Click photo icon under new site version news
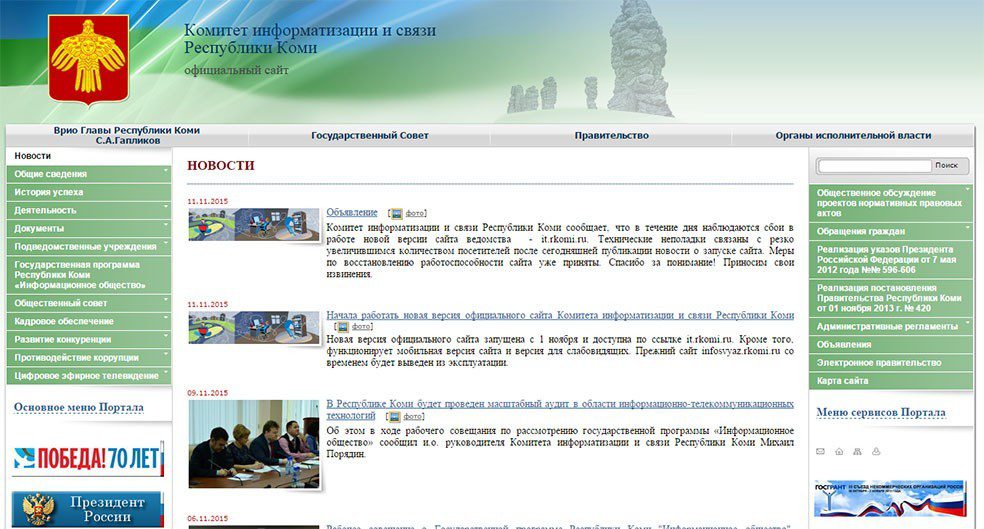This screenshot has width=984, height=529. tap(341, 327)
